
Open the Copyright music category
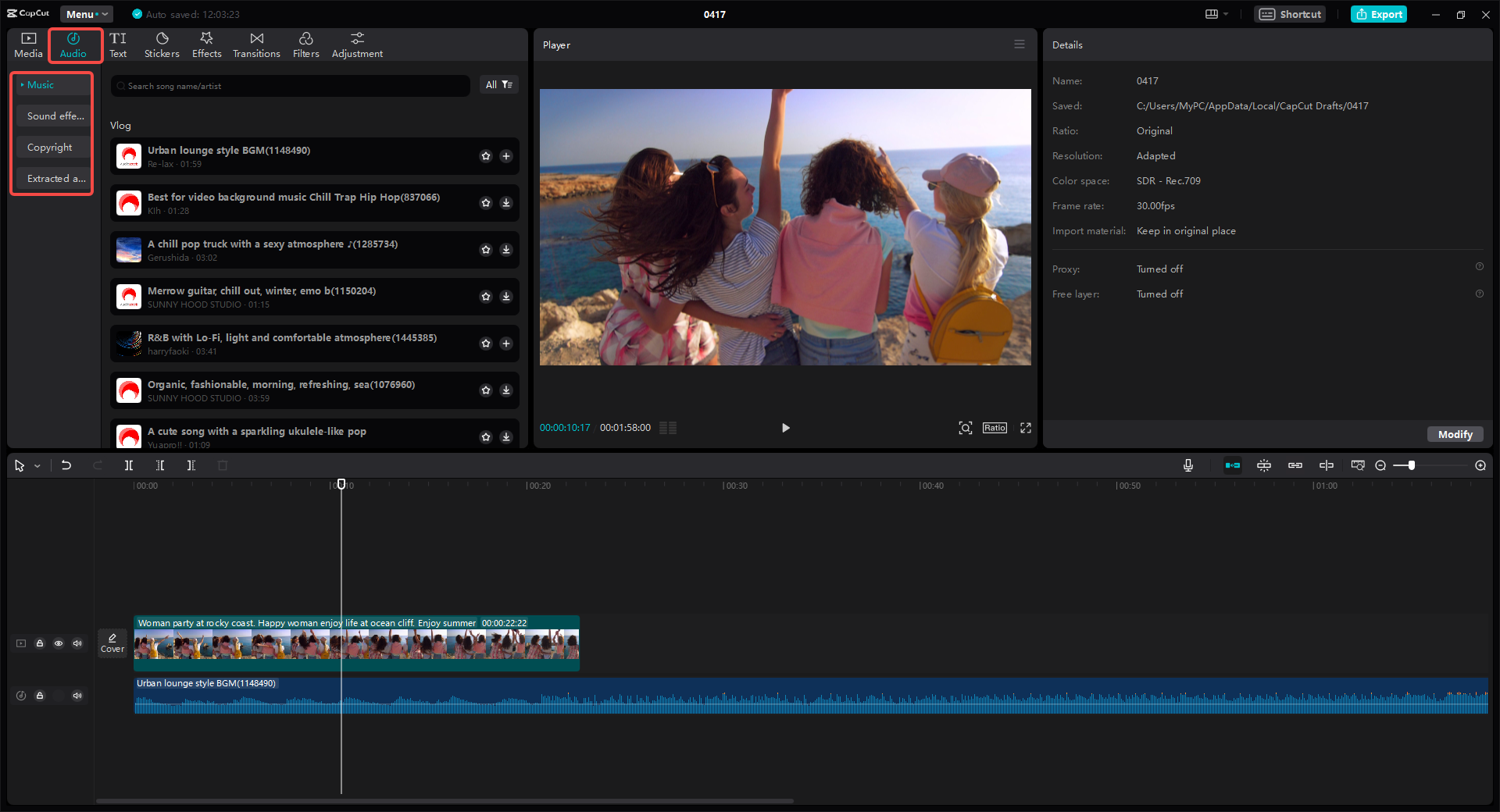50,147
